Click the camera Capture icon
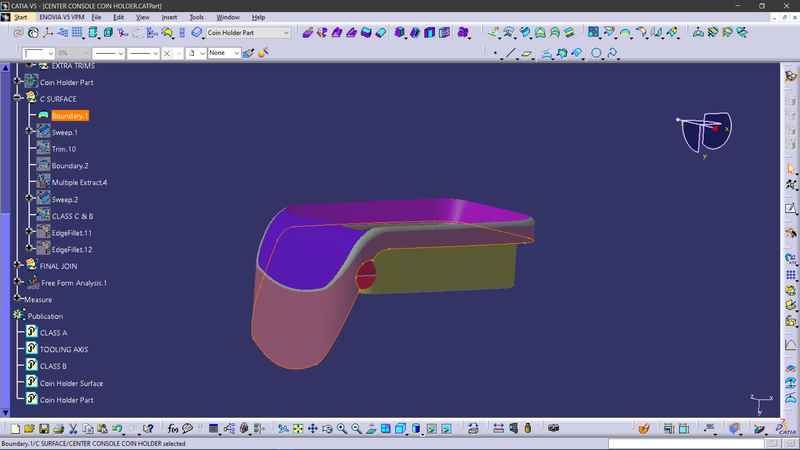The image size is (800, 450). point(554,428)
